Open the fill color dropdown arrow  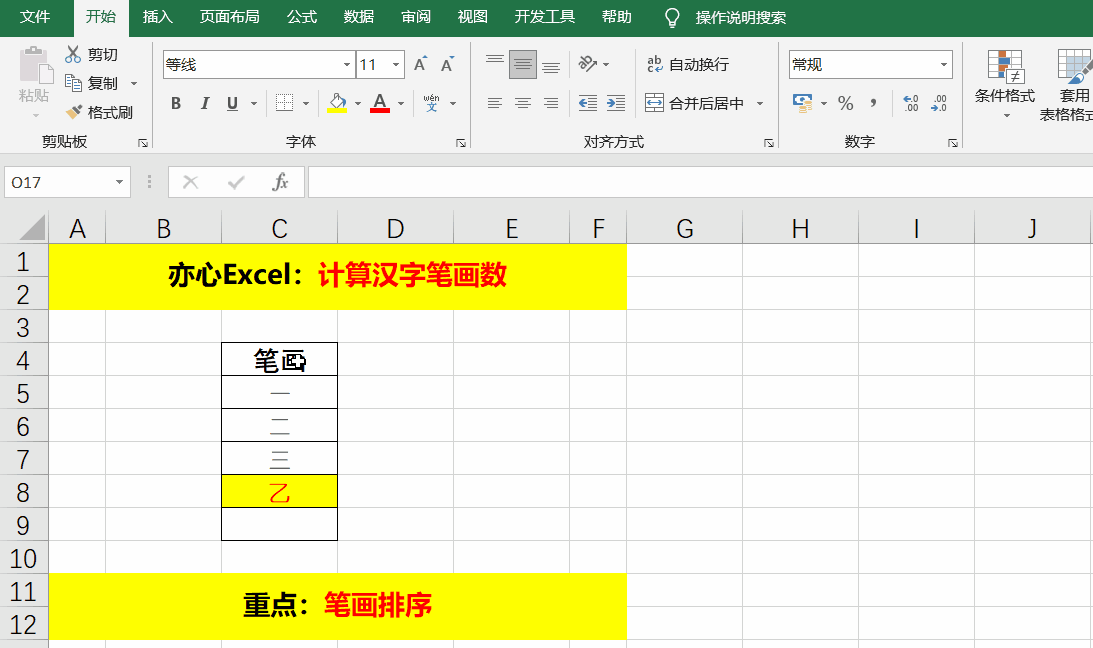358,103
